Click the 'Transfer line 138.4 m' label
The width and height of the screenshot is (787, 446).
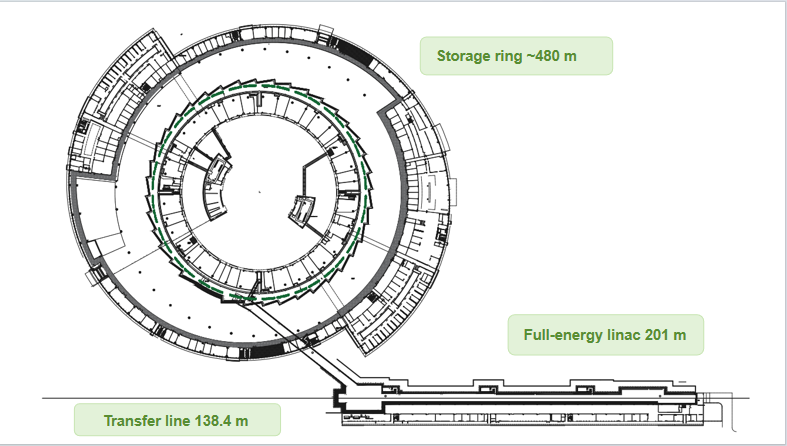tap(177, 419)
